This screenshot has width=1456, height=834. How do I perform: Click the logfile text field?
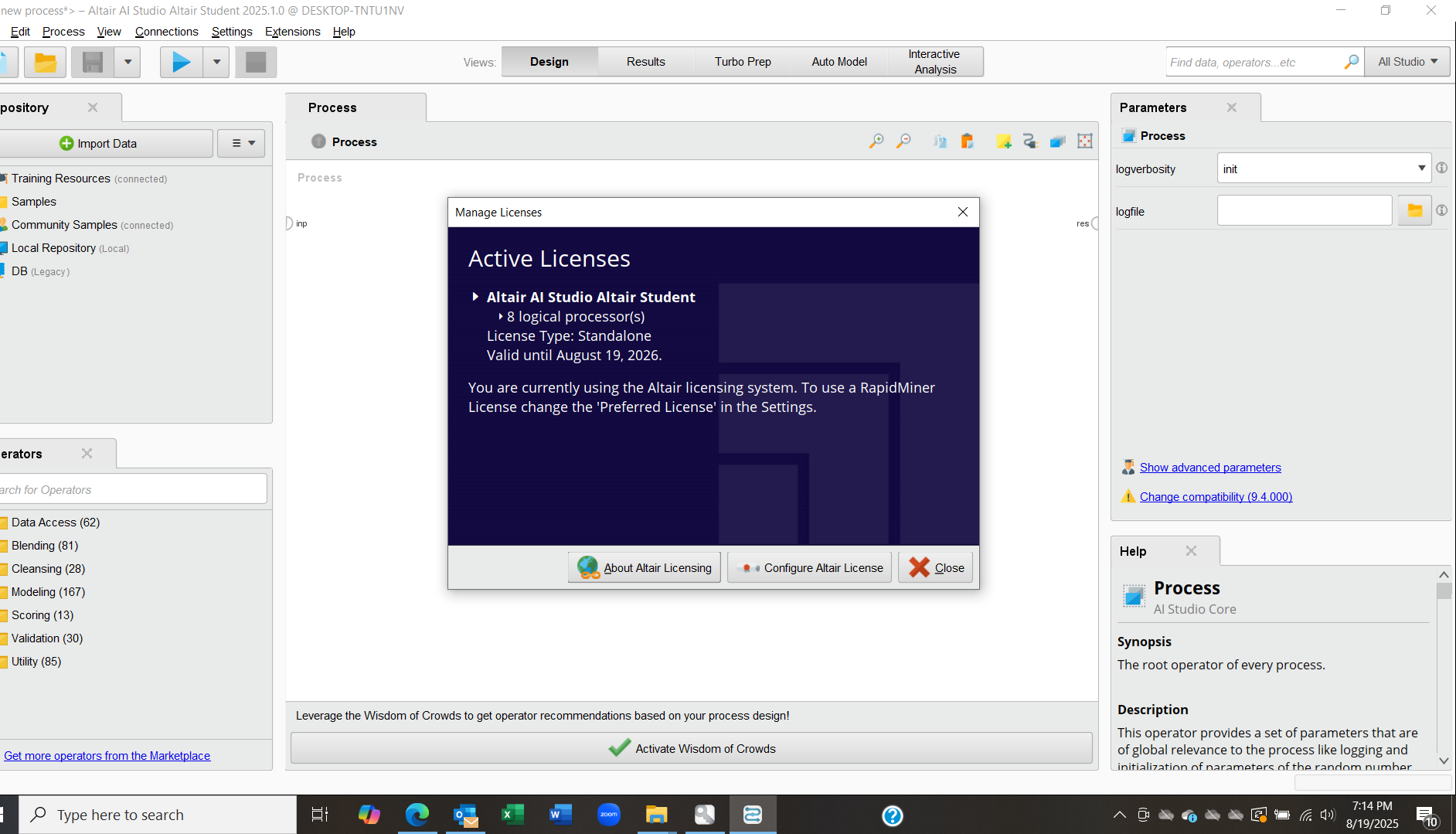click(1305, 210)
